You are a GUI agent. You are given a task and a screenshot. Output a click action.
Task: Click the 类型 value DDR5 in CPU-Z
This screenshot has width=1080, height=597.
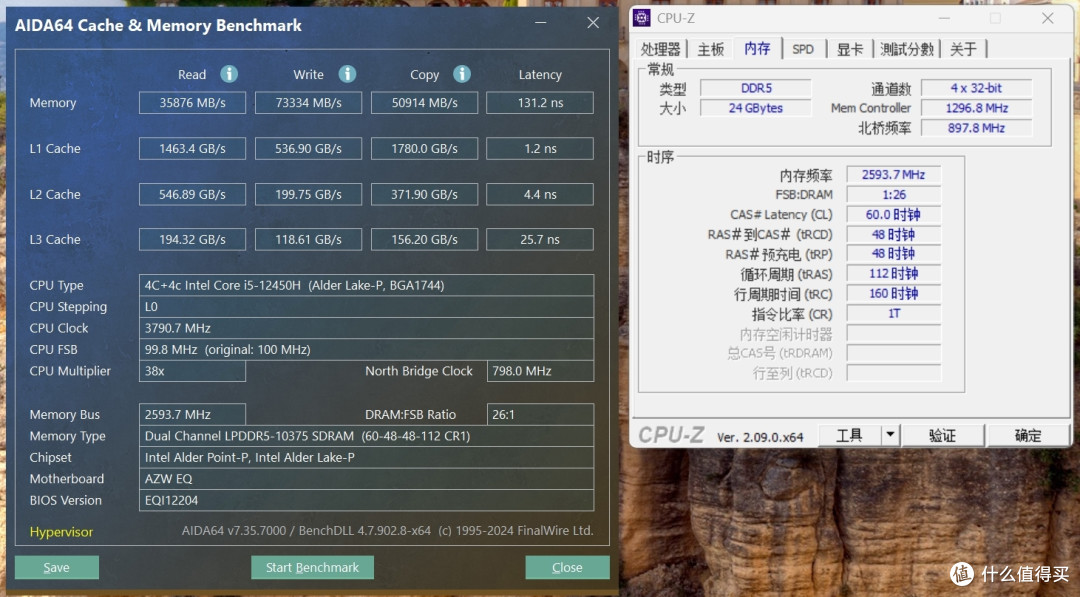(x=756, y=88)
